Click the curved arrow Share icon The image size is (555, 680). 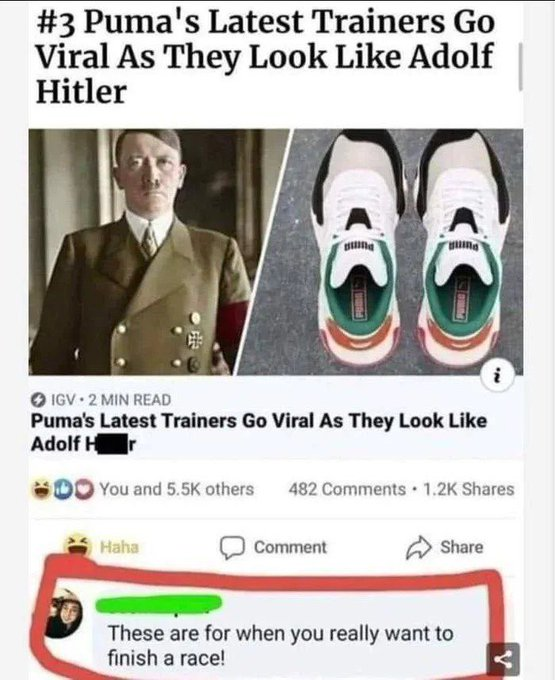point(420,548)
